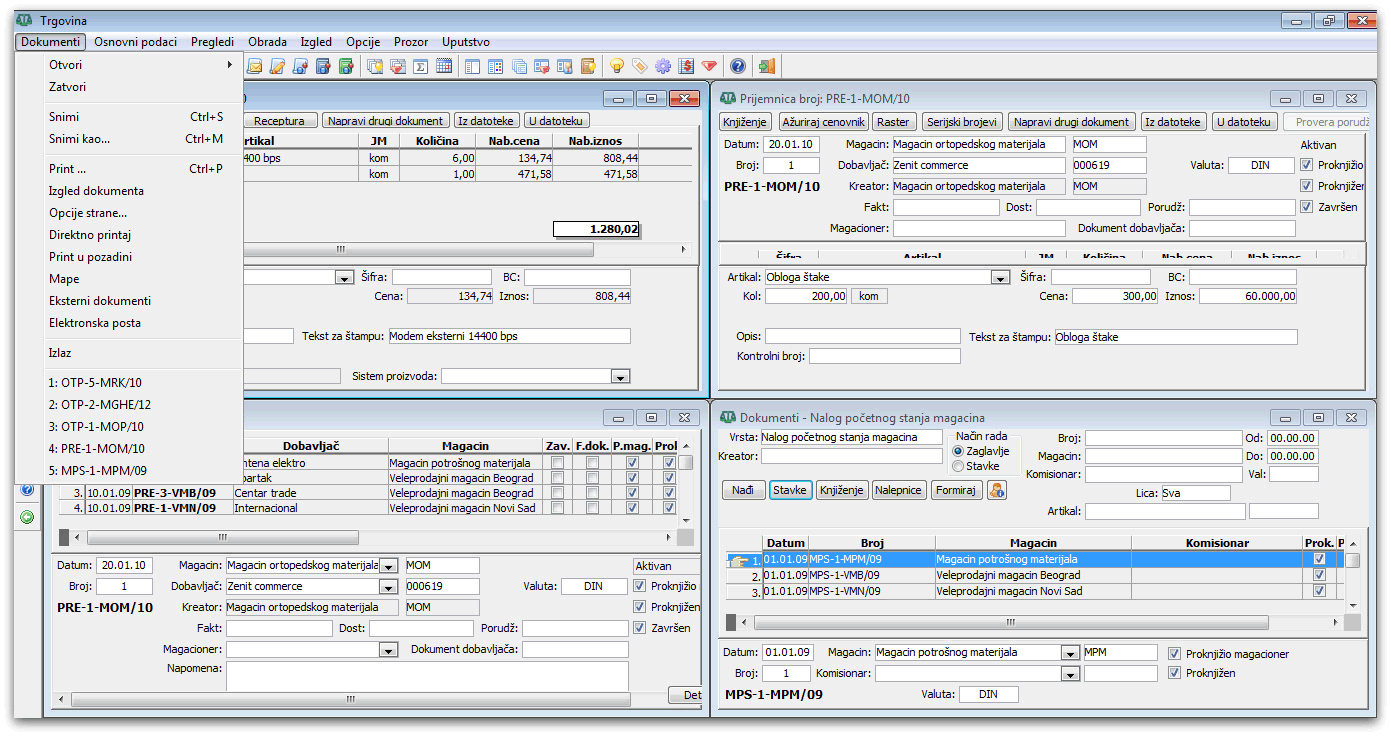Click the user info icon beside Formiraj

(996, 490)
